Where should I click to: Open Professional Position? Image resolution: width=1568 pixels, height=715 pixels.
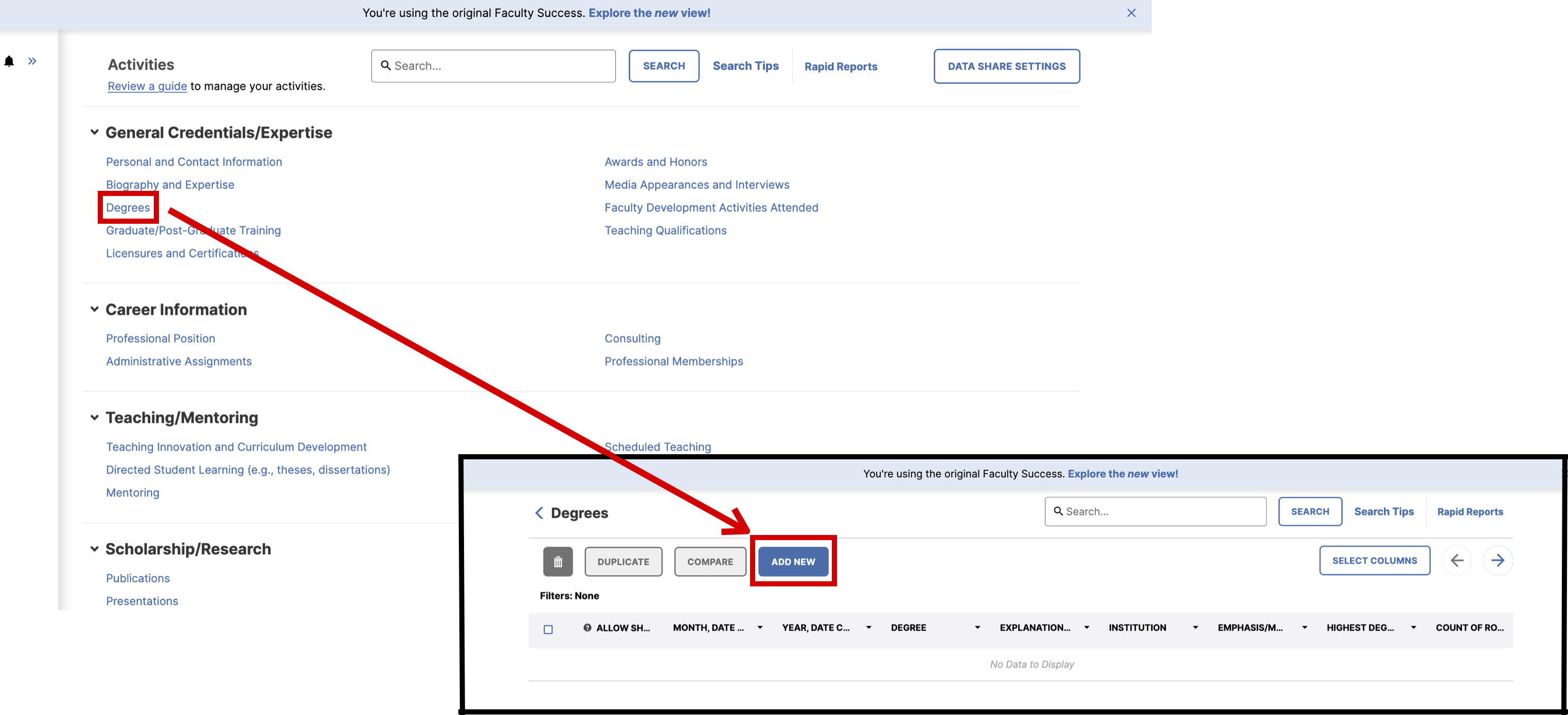tap(160, 338)
